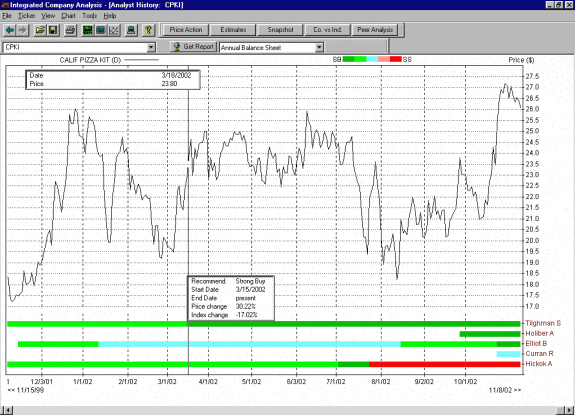Open the Help menu

(x=110, y=16)
